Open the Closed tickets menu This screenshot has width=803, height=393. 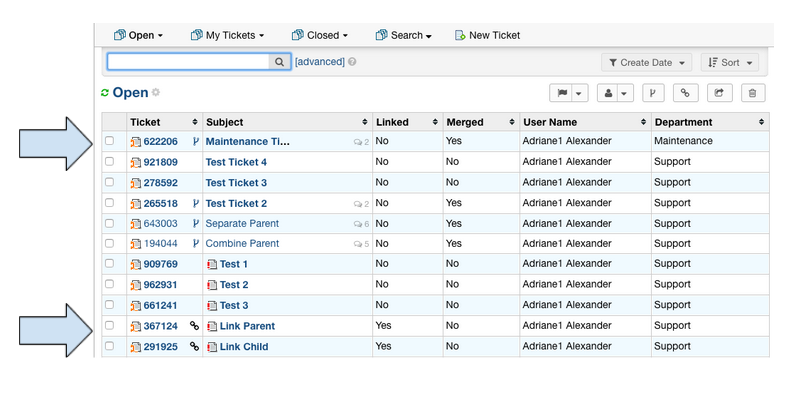click(x=320, y=35)
